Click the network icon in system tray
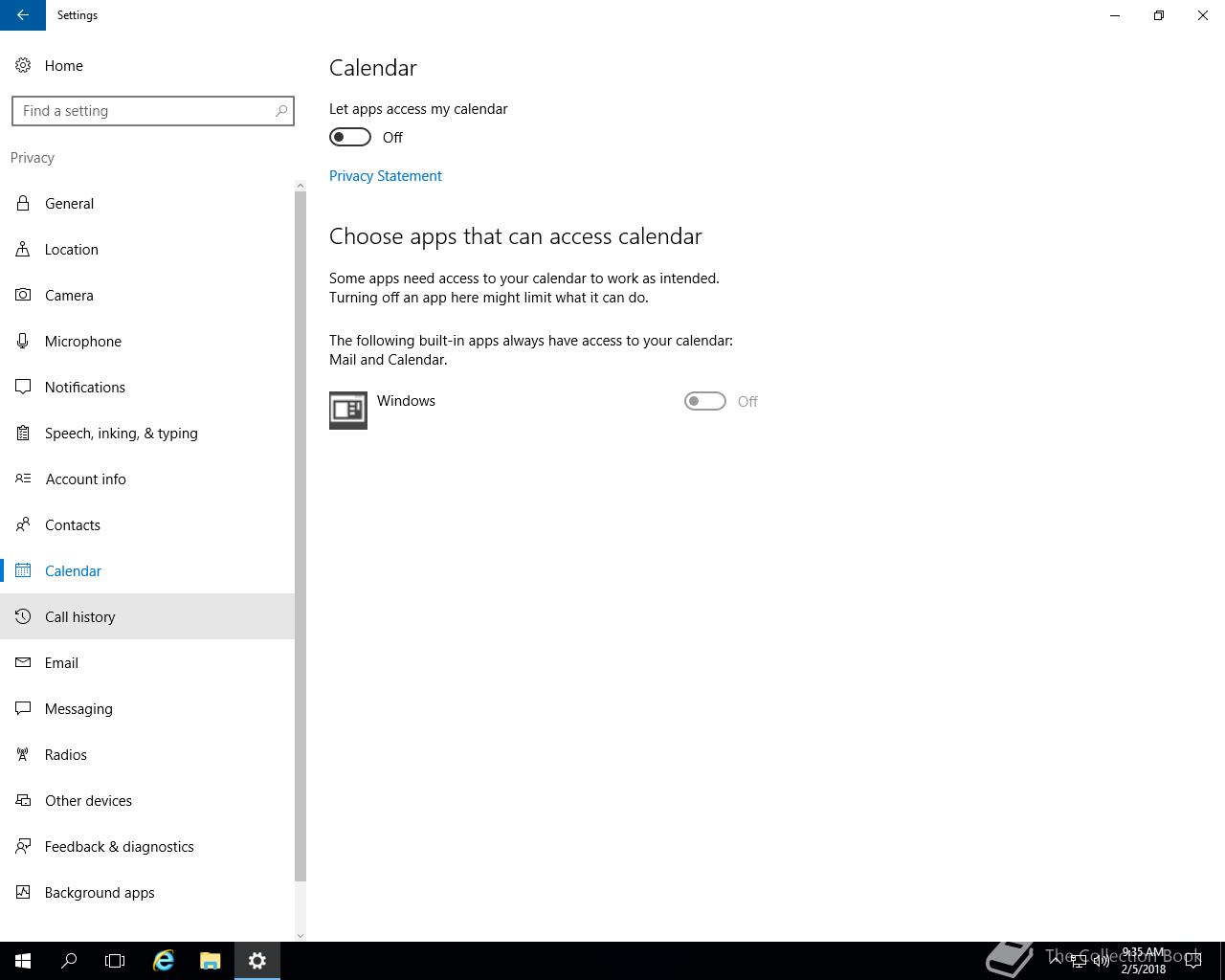1225x980 pixels. pos(1078,961)
